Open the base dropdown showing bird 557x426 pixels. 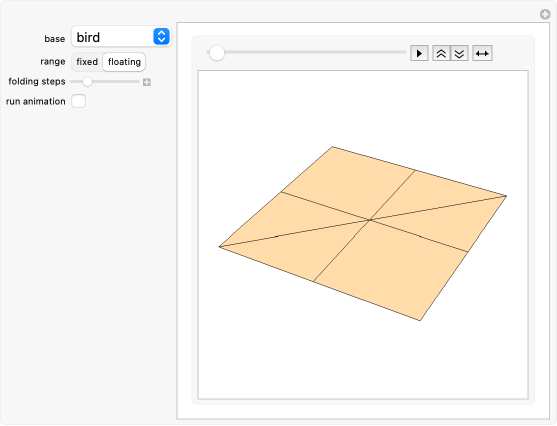[x=121, y=37]
